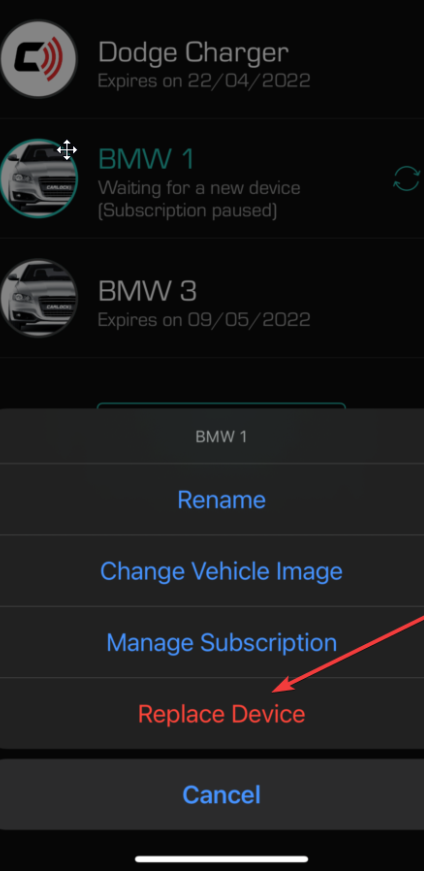Choose Change Vehicle Image option
This screenshot has width=424, height=871.
(222, 570)
